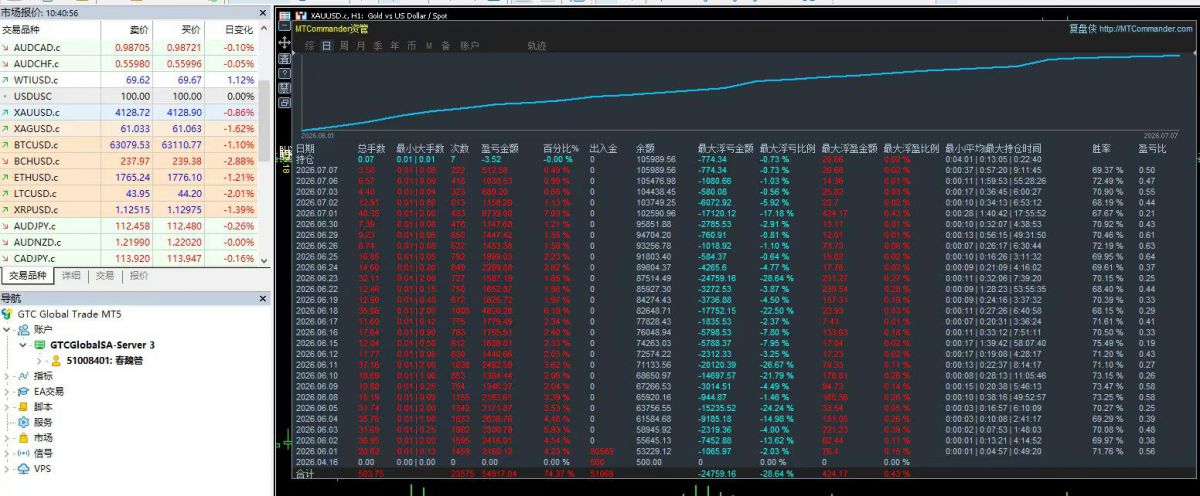The width and height of the screenshot is (1200, 496).
Task: Switch to the 详细 tab in Market Watch
Action: click(70, 275)
